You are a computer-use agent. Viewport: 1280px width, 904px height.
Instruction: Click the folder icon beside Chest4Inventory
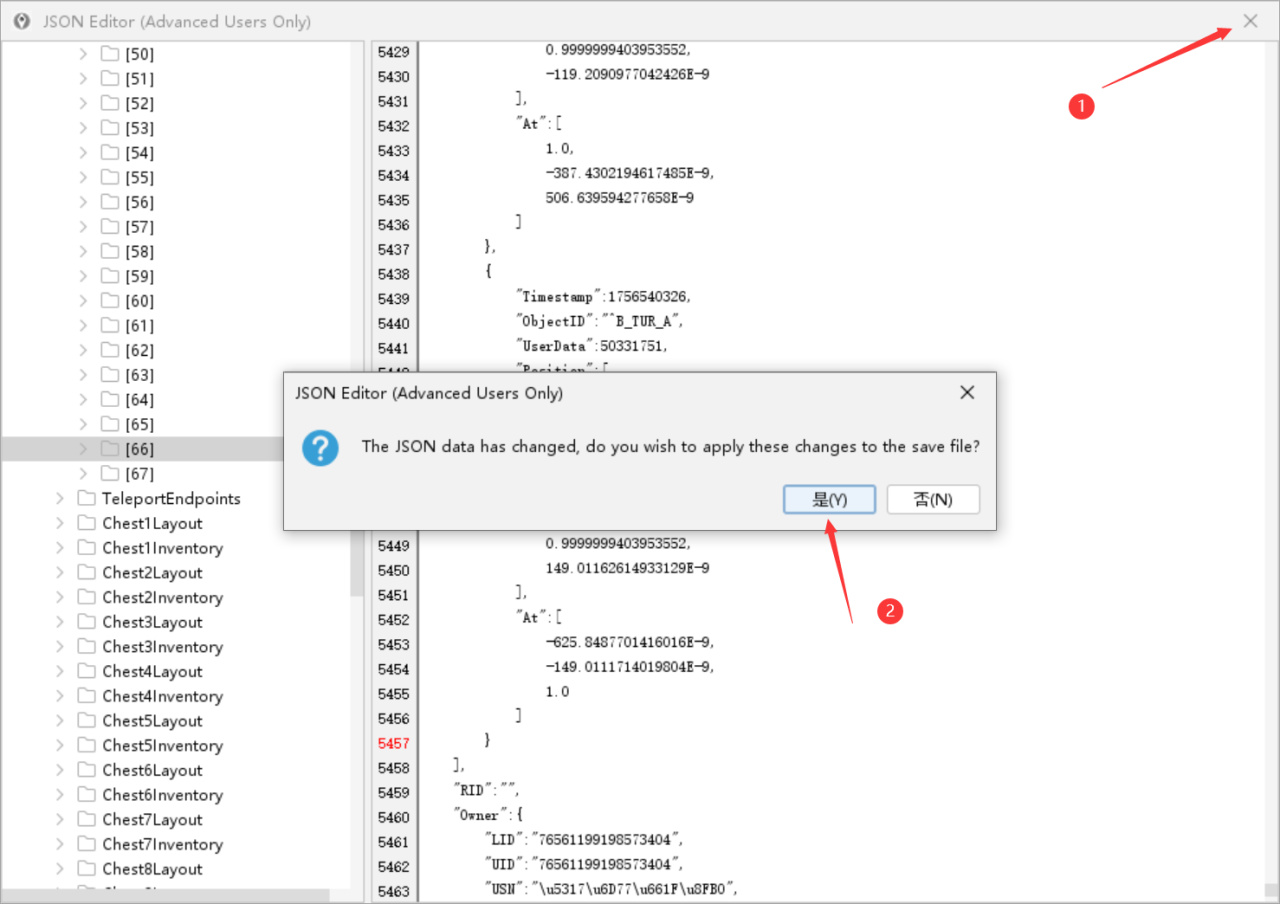tap(86, 696)
